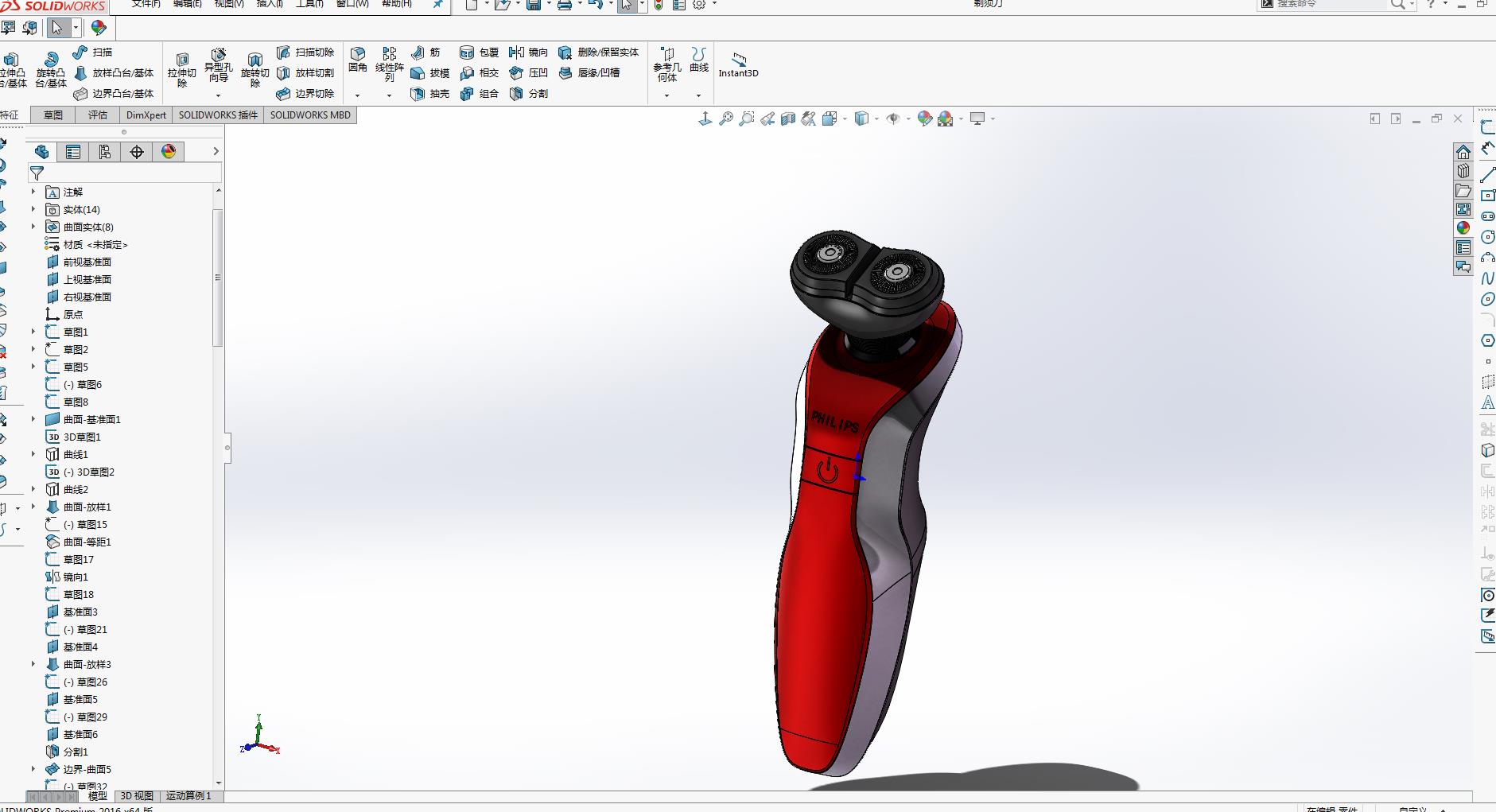Open the FeatureManager design tree tab
Screen dimensions: 1496x812
(41, 152)
